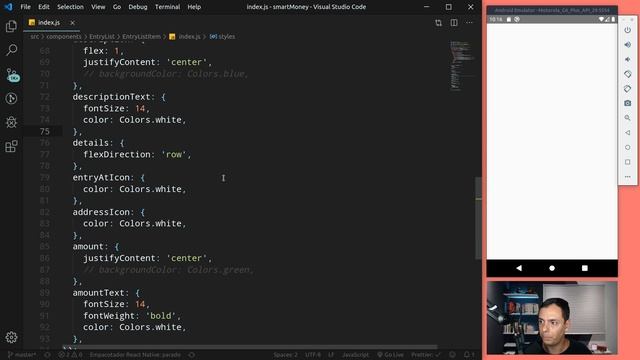Screen dimensions: 640x360
Task: Click emulator toolbar Back triangle icon
Action: pyautogui.click(x=627, y=133)
